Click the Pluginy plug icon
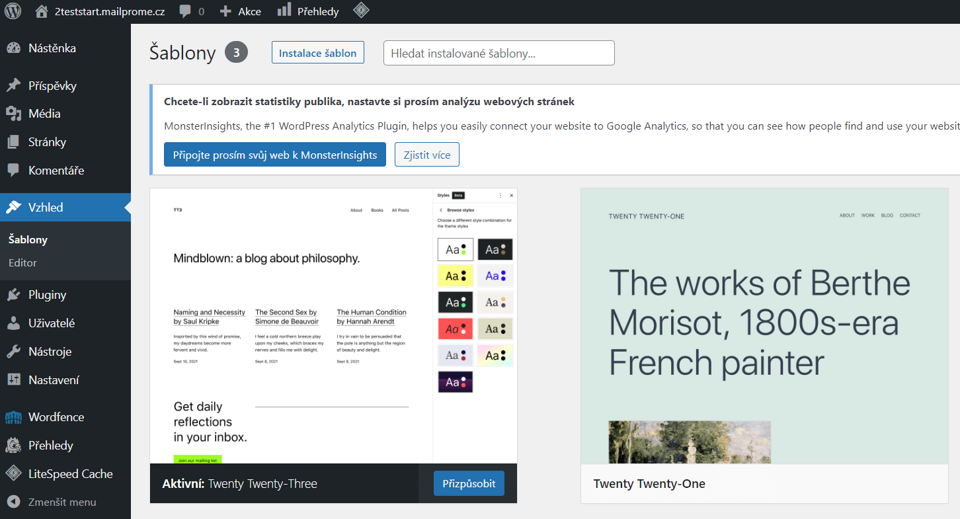The height and width of the screenshot is (519, 960). 13,294
